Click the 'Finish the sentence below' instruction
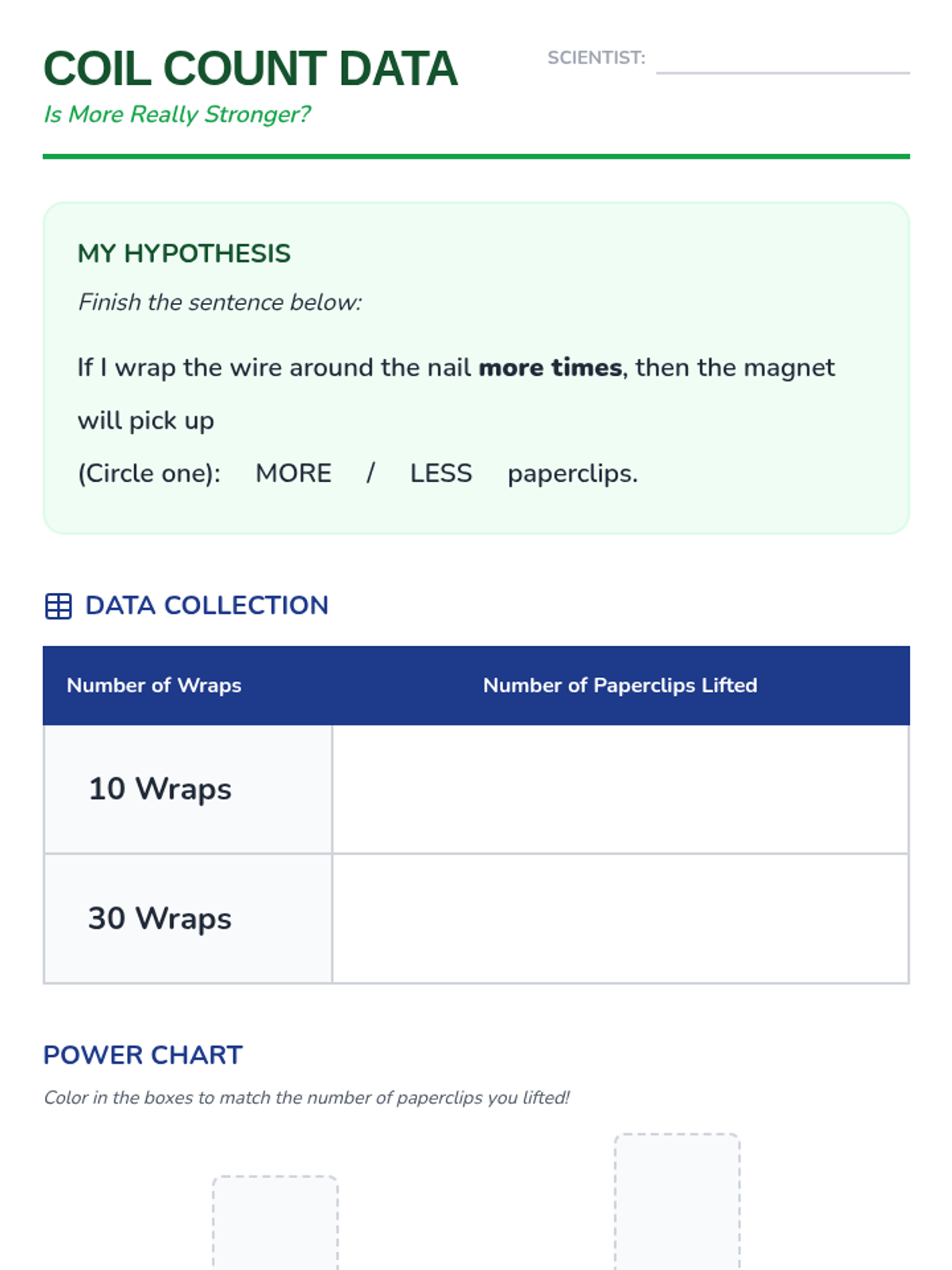 [220, 302]
